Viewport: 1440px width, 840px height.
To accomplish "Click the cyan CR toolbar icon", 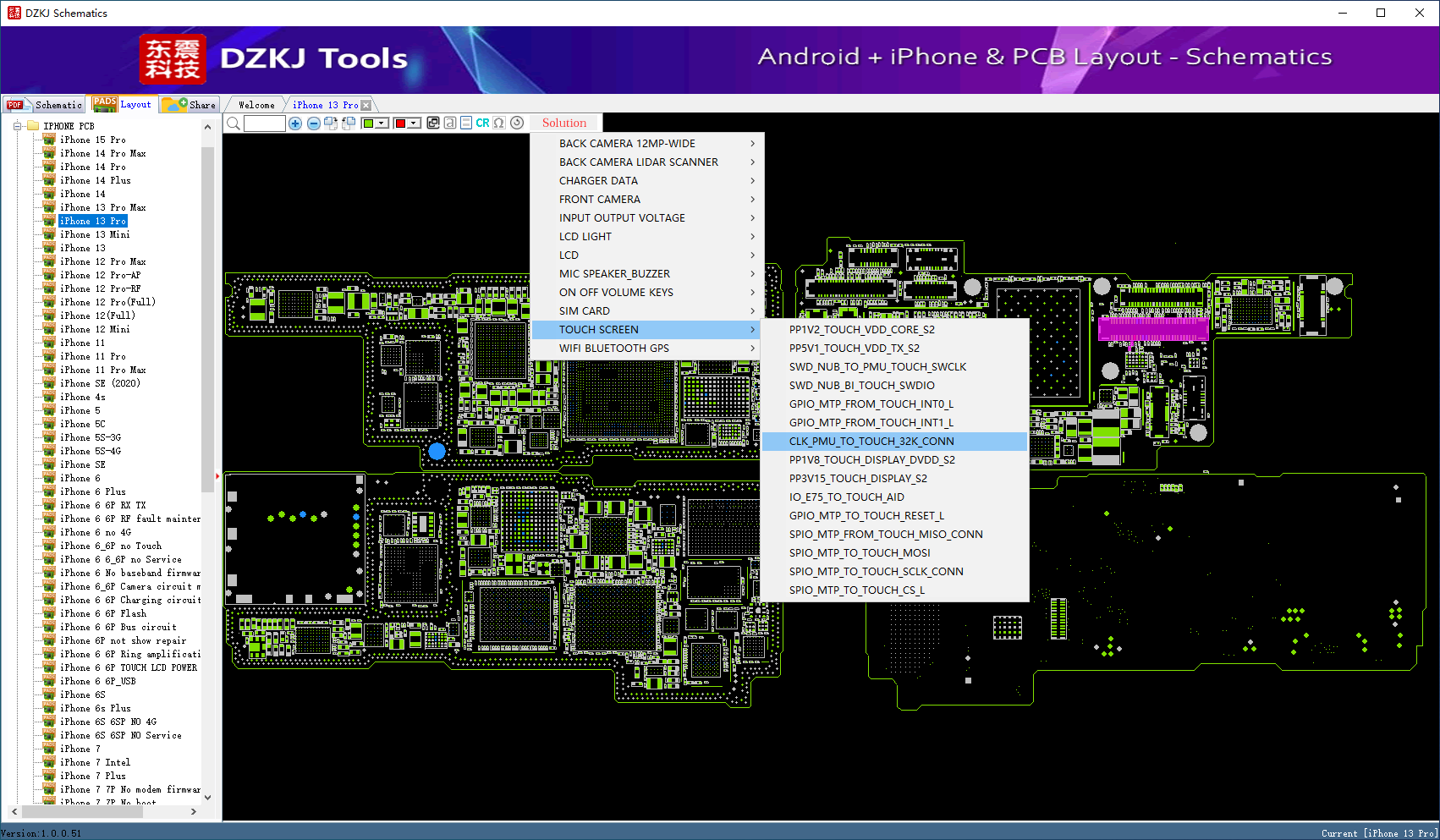I will [x=482, y=123].
